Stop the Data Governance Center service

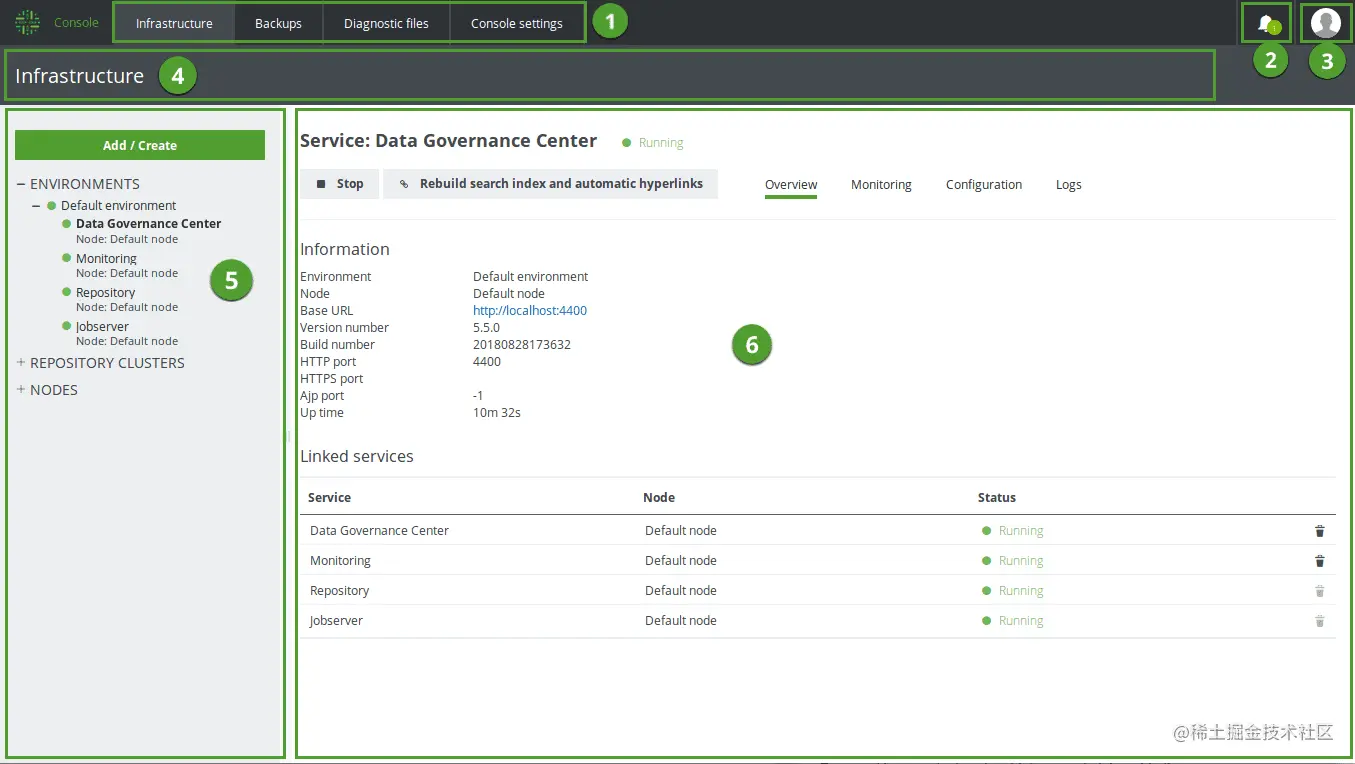(339, 184)
